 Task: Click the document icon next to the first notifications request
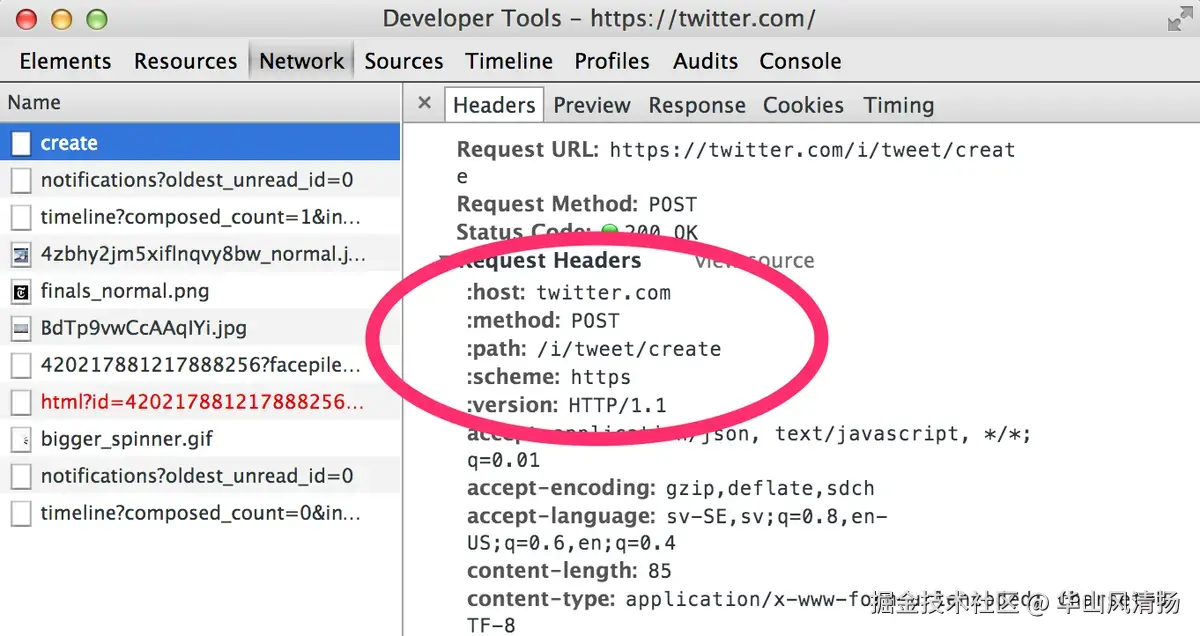[22, 180]
